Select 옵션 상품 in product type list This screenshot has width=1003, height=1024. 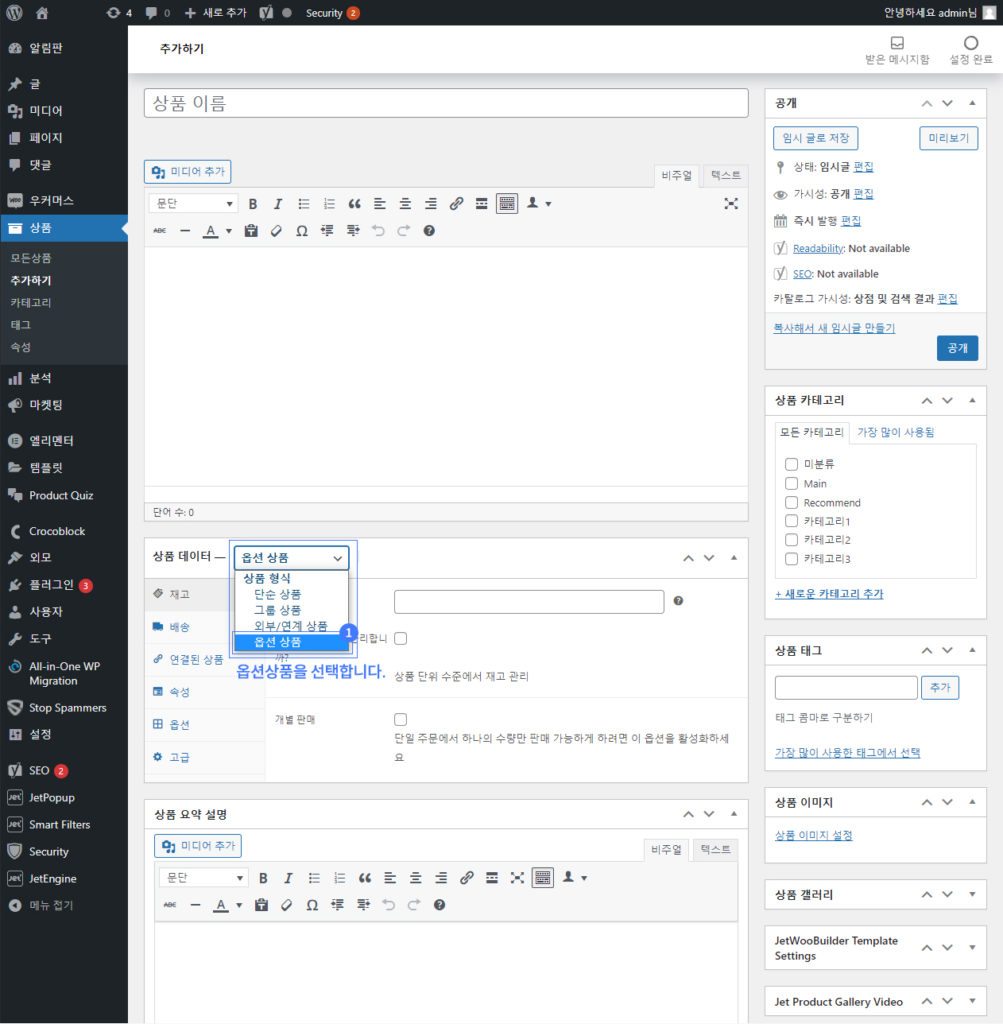coord(290,642)
